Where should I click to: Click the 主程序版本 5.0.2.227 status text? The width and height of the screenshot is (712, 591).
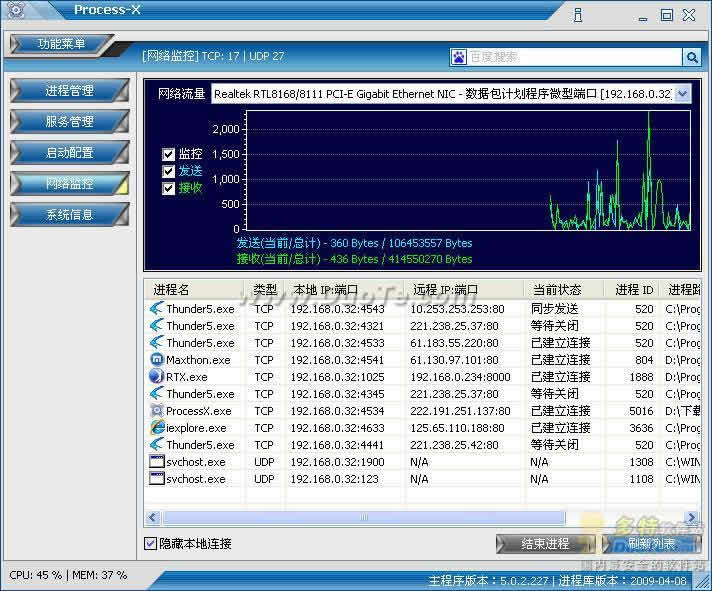[x=489, y=581]
